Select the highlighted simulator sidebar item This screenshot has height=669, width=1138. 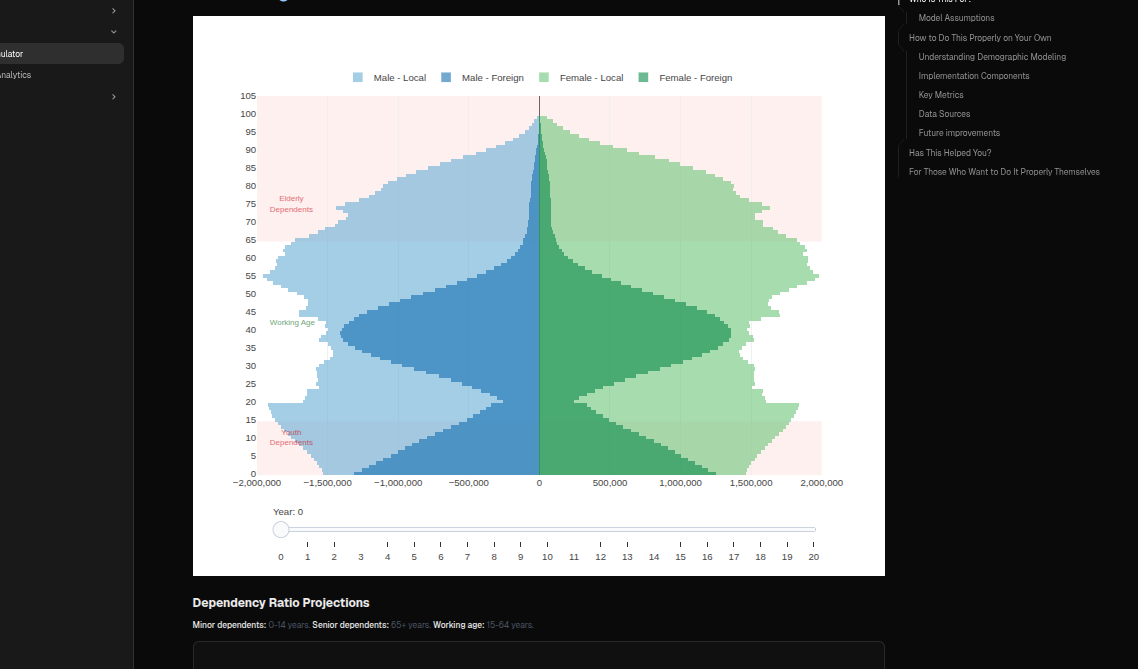[60, 54]
